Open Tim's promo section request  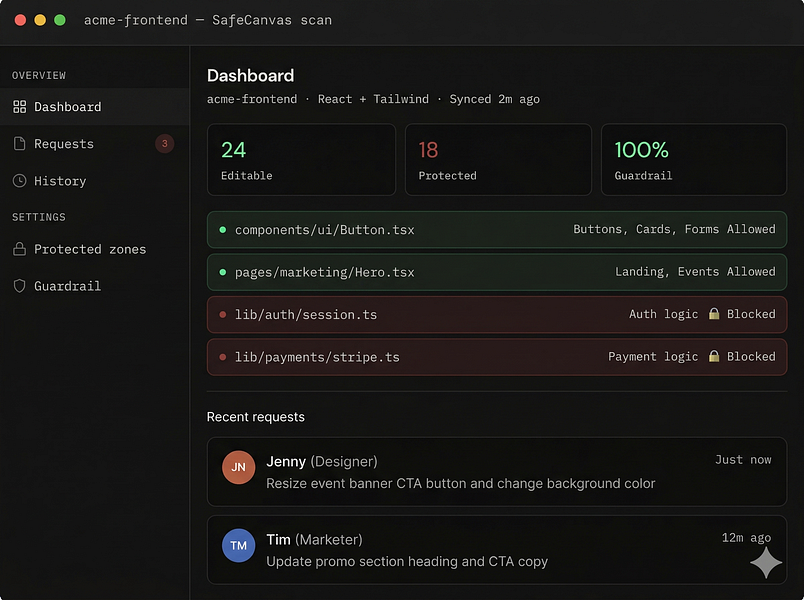[497, 550]
